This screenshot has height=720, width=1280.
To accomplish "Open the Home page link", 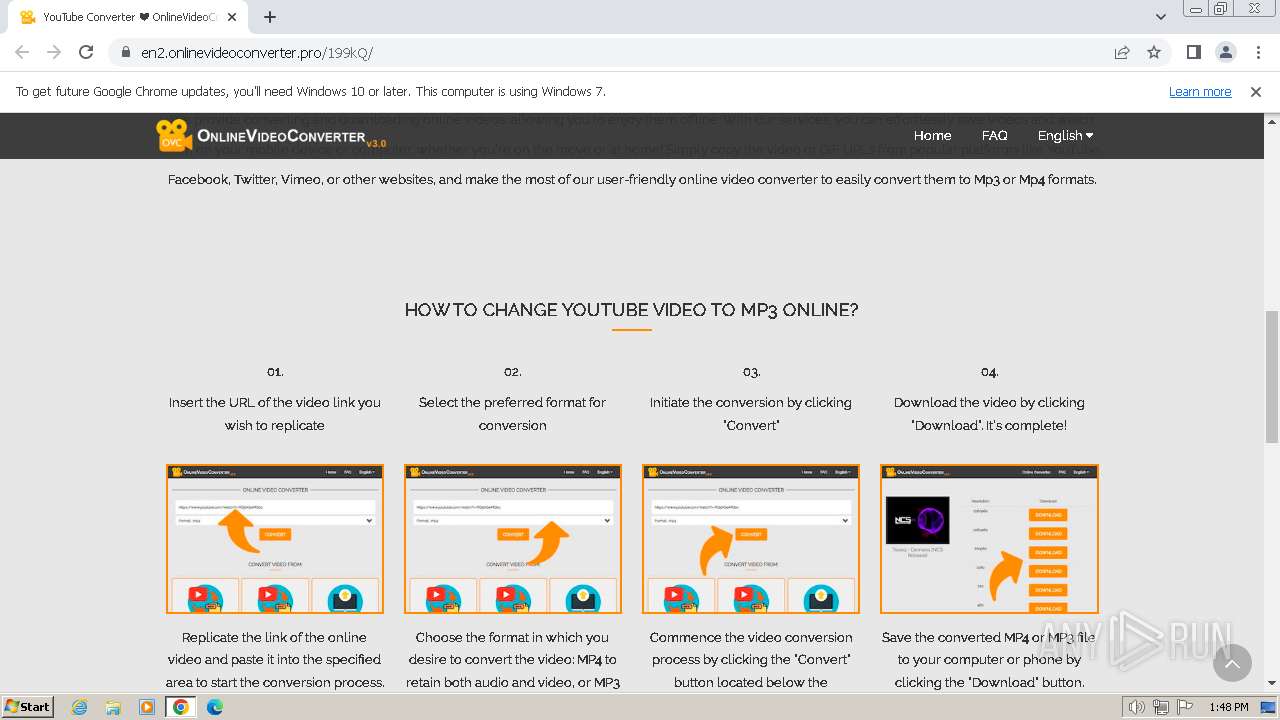I will click(x=932, y=135).
